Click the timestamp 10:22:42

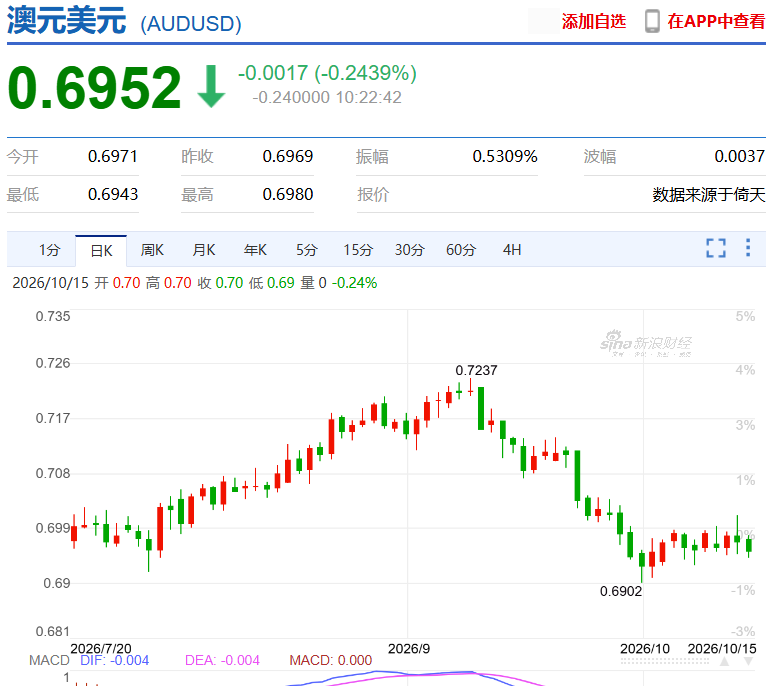[368, 98]
